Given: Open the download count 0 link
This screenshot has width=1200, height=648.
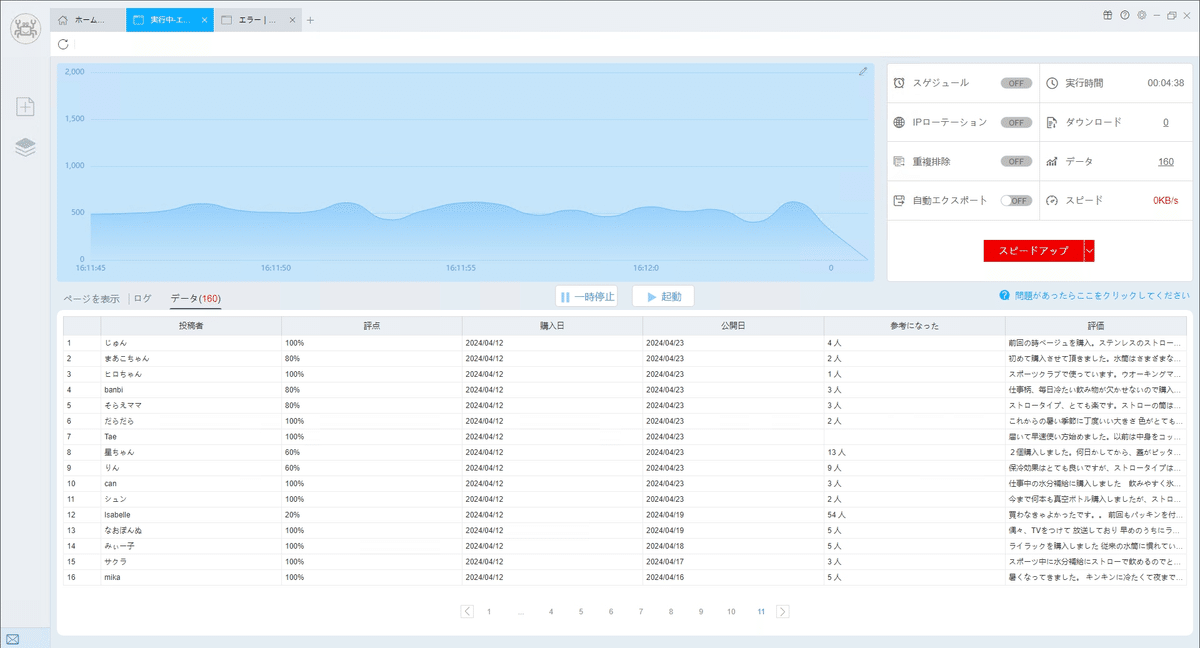Looking at the screenshot, I should click(x=1165, y=122).
